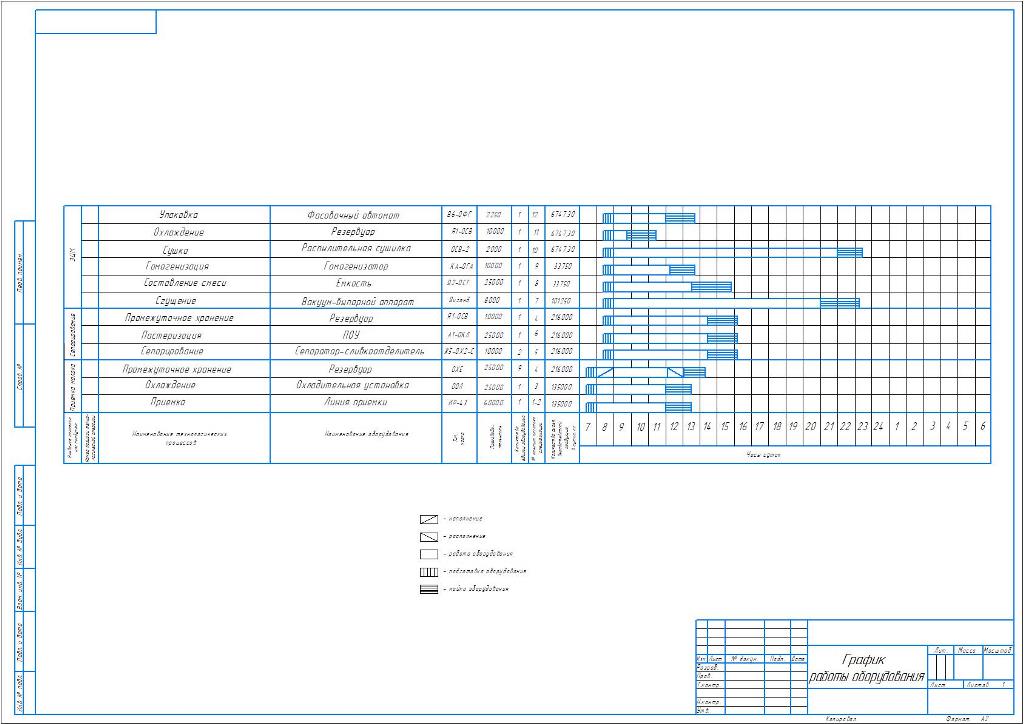
Task: Select hour '24' on the timeline
Action: [x=879, y=427]
